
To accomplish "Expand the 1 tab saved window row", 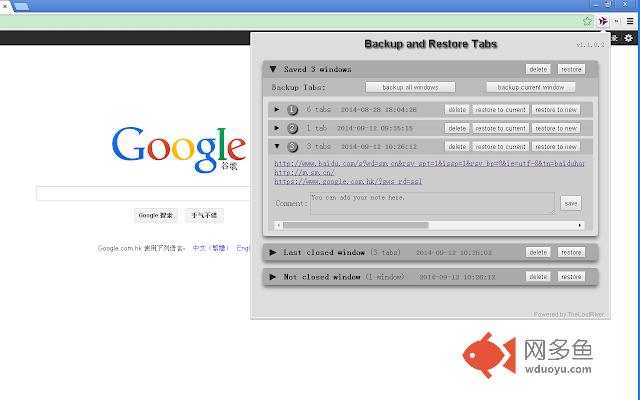I will coord(277,128).
